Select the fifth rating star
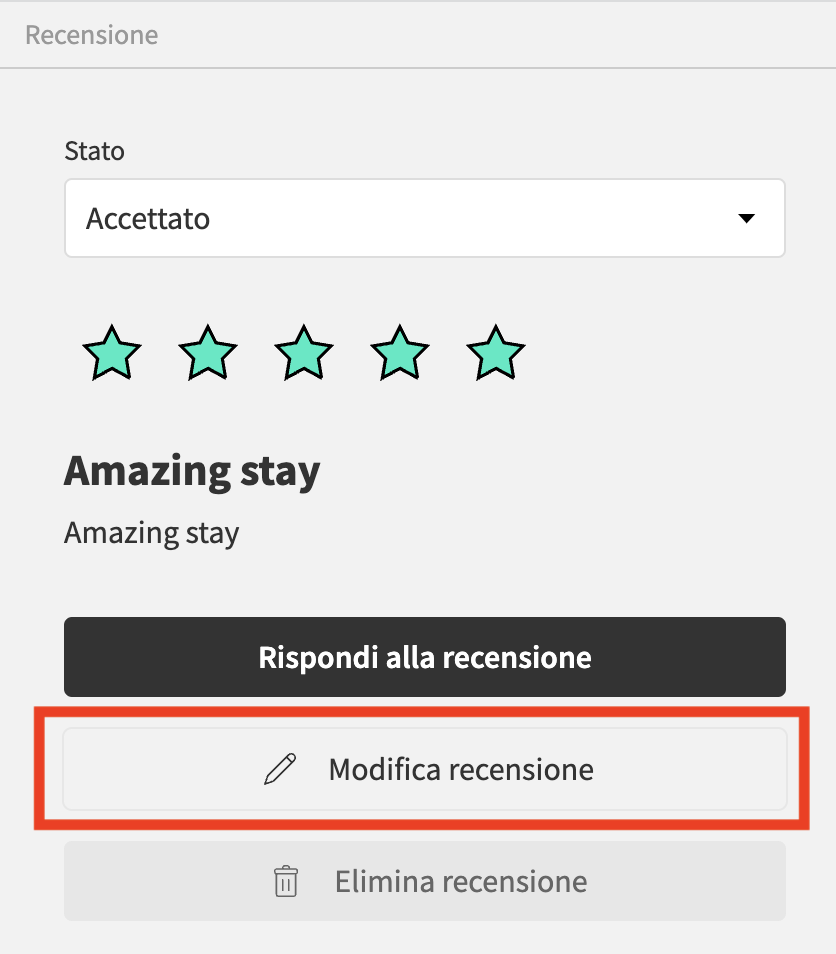Viewport: 836px width, 954px height. pos(496,353)
